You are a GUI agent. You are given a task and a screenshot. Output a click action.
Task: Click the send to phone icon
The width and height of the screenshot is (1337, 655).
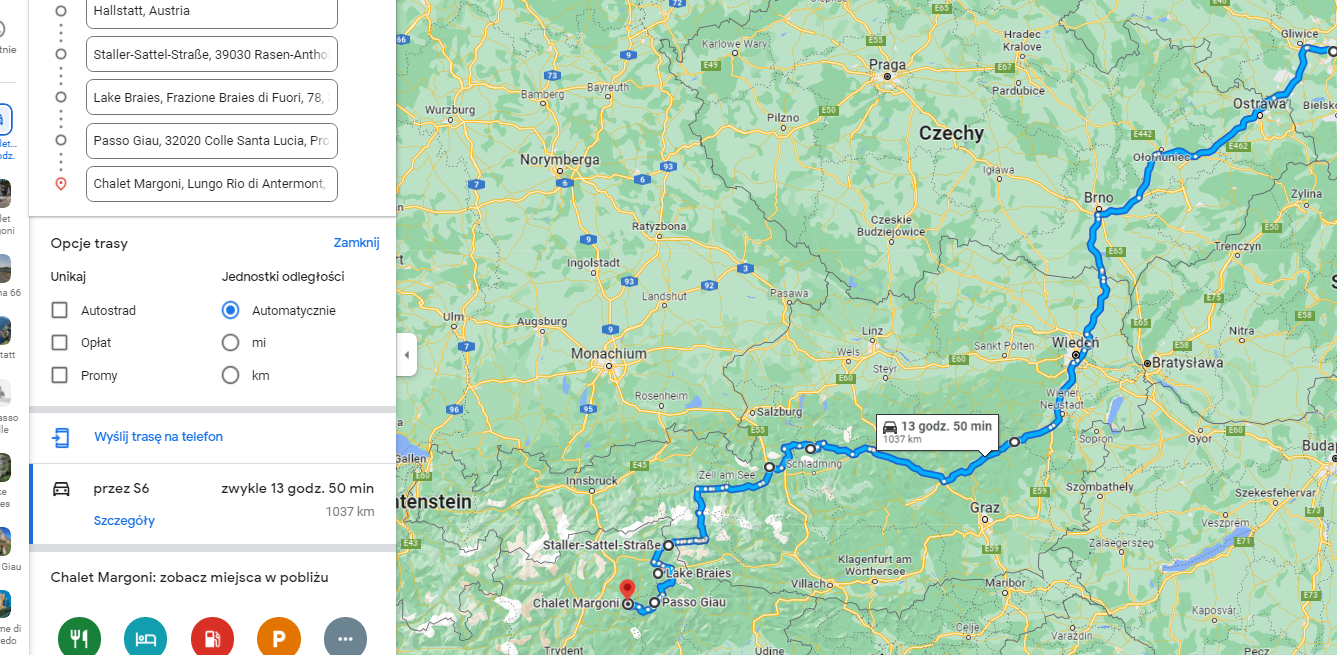click(x=61, y=437)
